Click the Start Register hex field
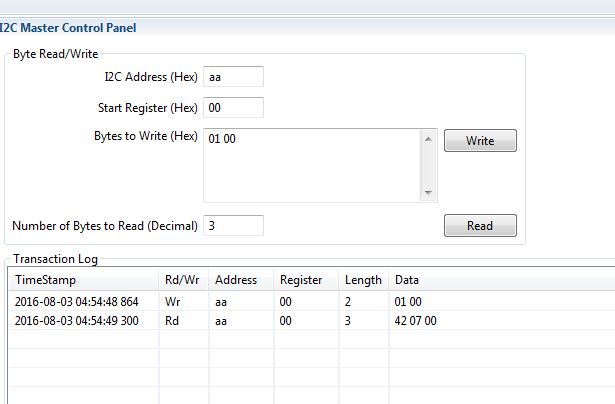This screenshot has width=615, height=404. (x=233, y=108)
